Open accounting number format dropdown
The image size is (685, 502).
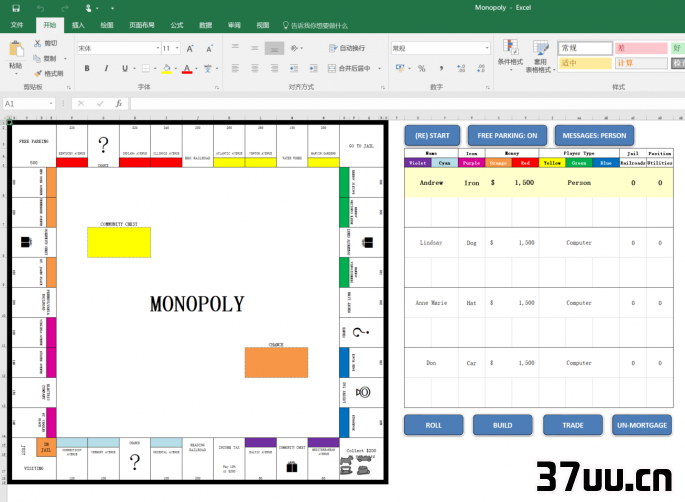tap(409, 68)
